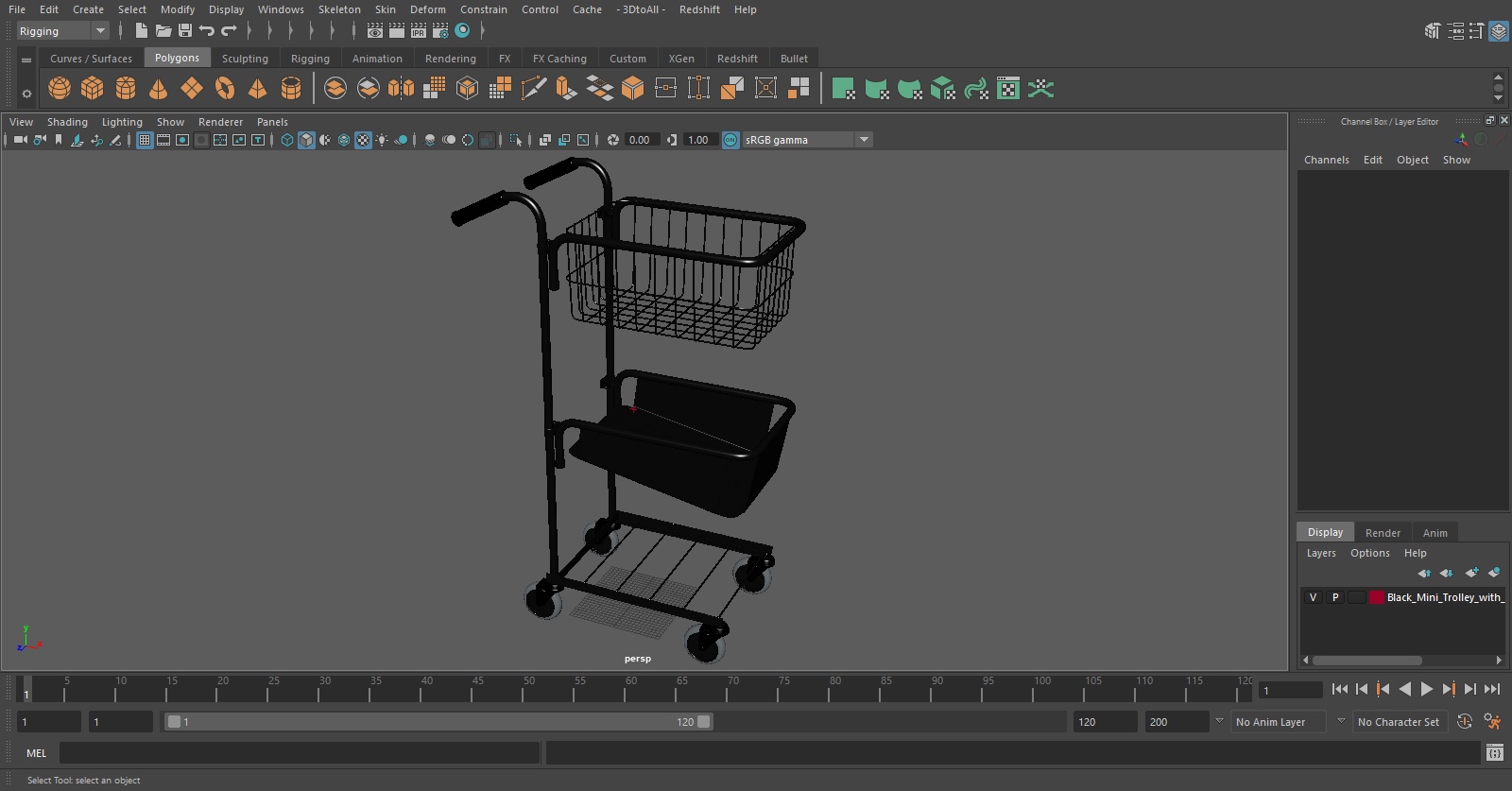This screenshot has width=1512, height=791.
Task: Open the shelf tab list menu button
Action: 26,60
